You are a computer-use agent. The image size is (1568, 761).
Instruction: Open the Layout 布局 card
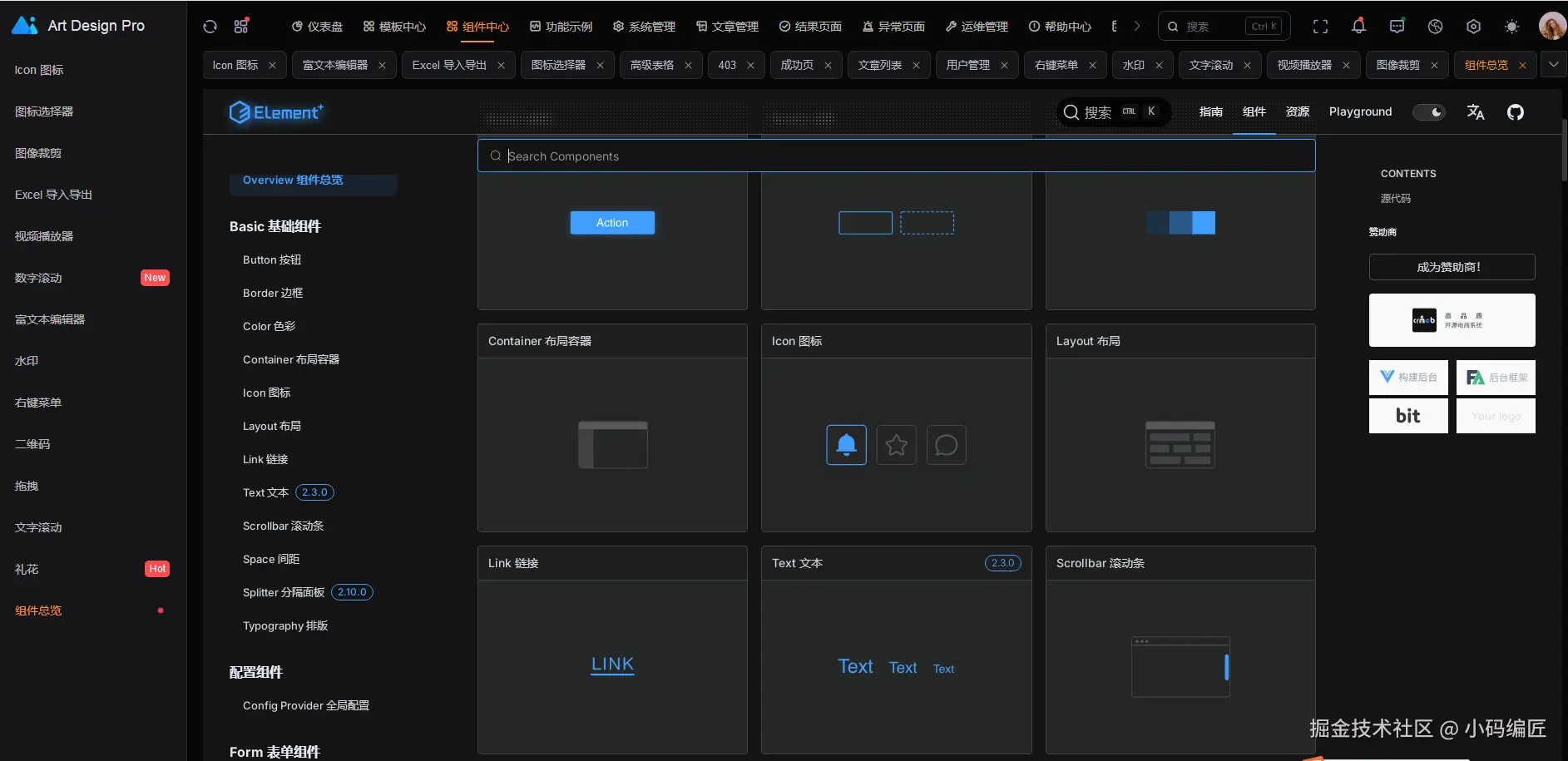(x=1180, y=427)
